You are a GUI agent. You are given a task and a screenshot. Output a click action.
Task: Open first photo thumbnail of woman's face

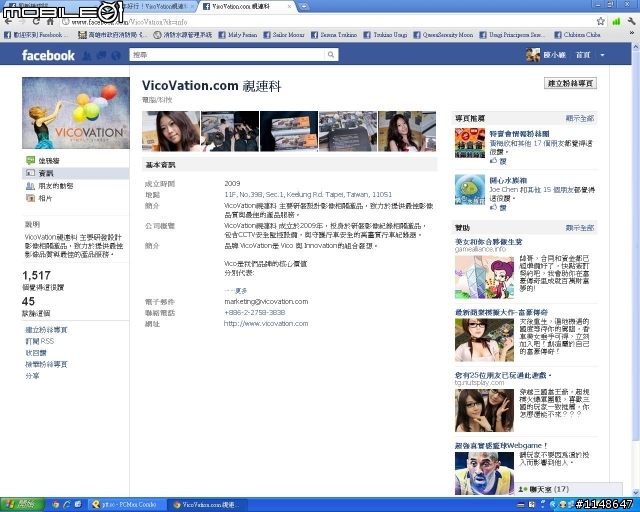point(171,131)
